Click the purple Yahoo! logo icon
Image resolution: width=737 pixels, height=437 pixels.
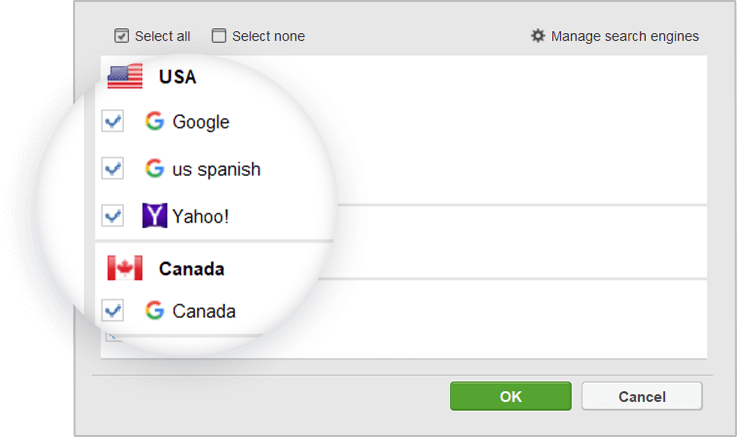(155, 216)
